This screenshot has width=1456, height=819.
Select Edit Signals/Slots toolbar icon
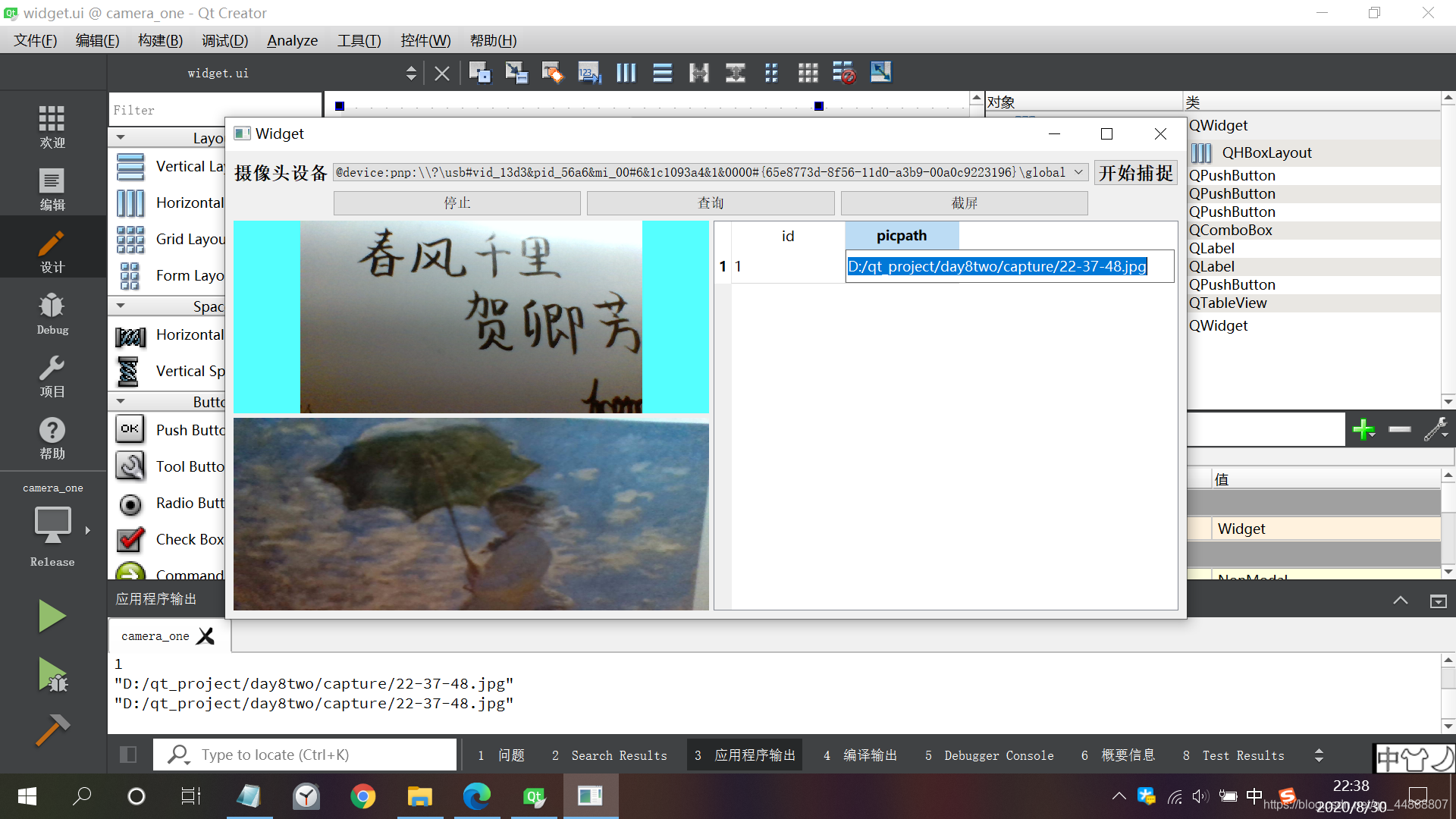516,73
